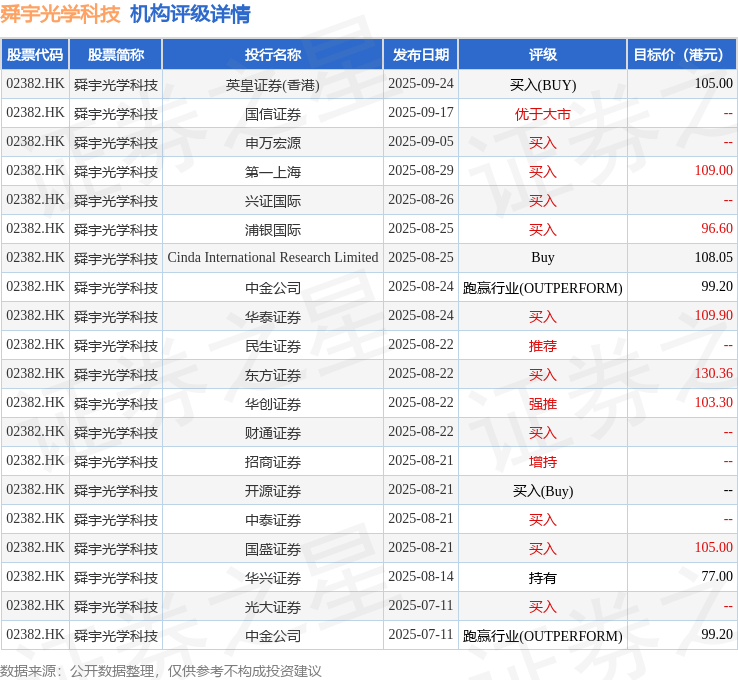Select the 兴证国际 institution cell
The image size is (738, 680).
(x=273, y=200)
